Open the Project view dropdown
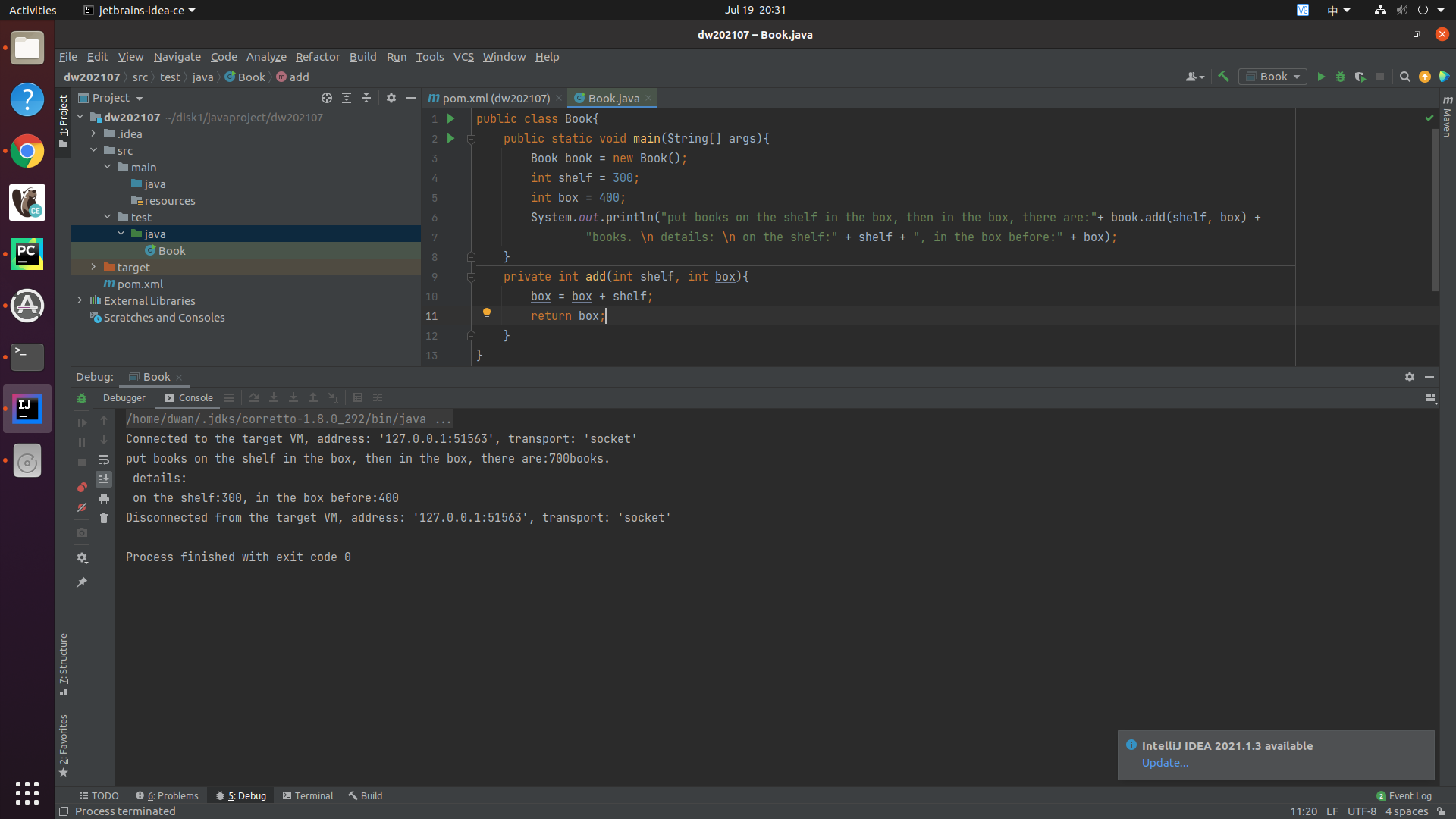This screenshot has width=1456, height=819. 111,98
